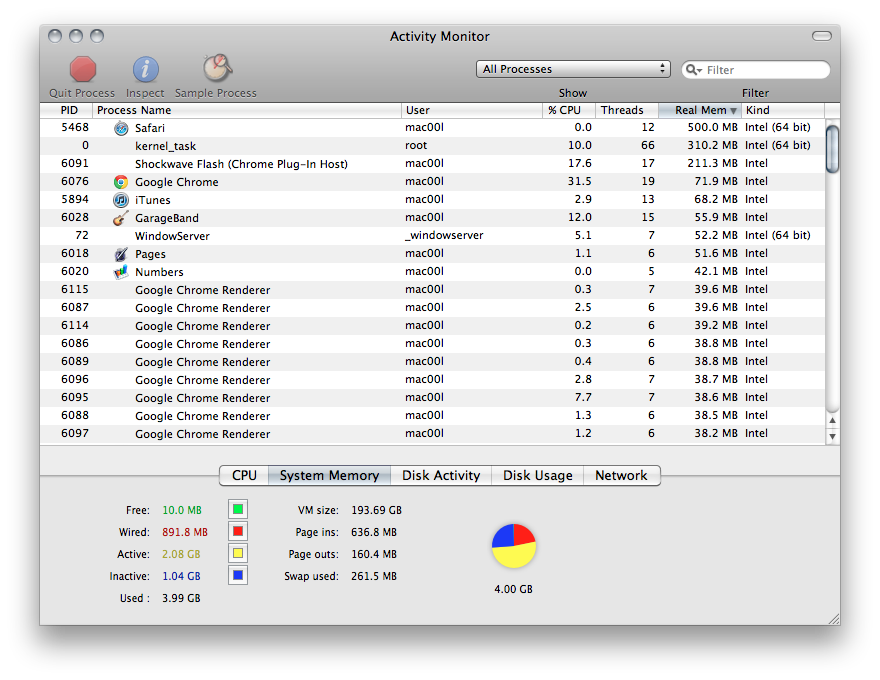This screenshot has height=680, width=880.
Task: Click the Swap used 261.5 MB value
Action: pos(374,576)
